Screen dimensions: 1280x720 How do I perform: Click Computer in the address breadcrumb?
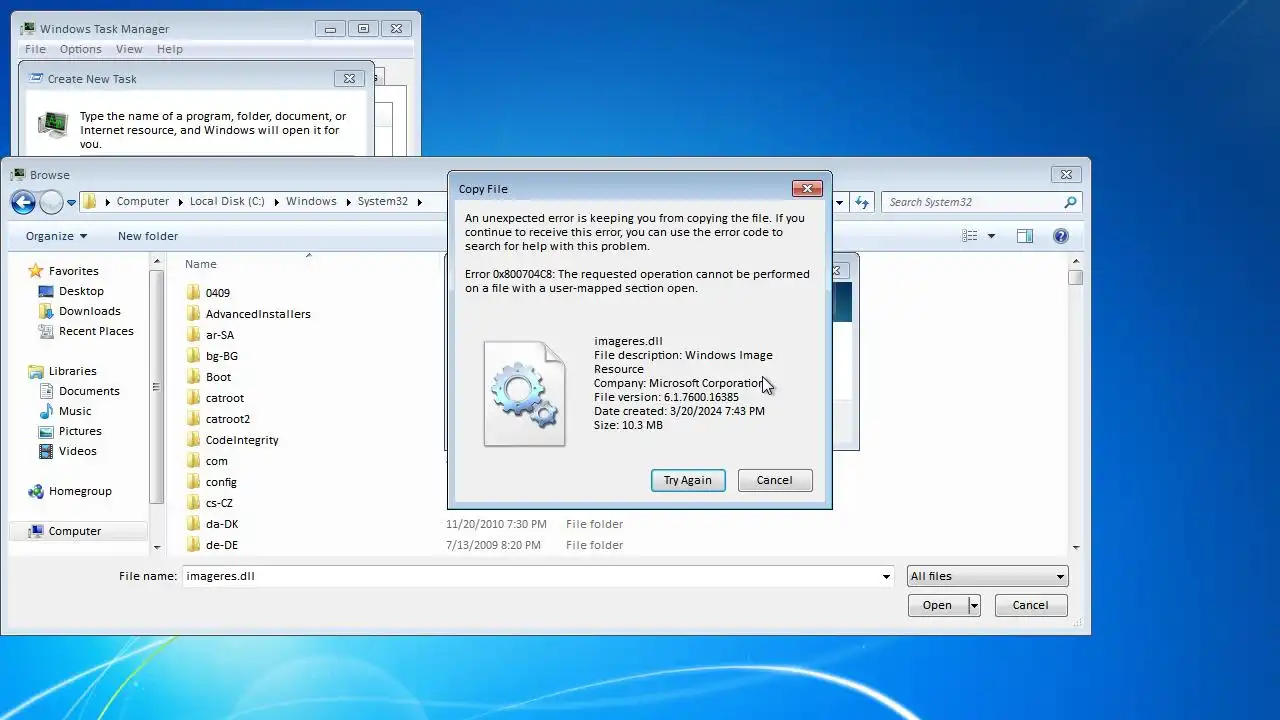[143, 201]
